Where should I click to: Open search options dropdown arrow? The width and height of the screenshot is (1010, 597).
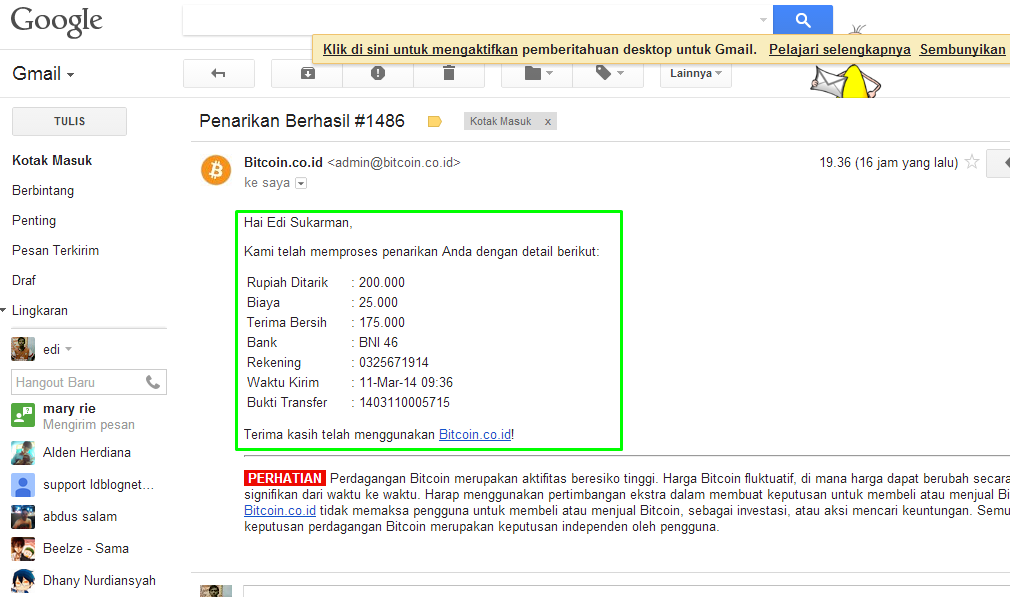763,20
